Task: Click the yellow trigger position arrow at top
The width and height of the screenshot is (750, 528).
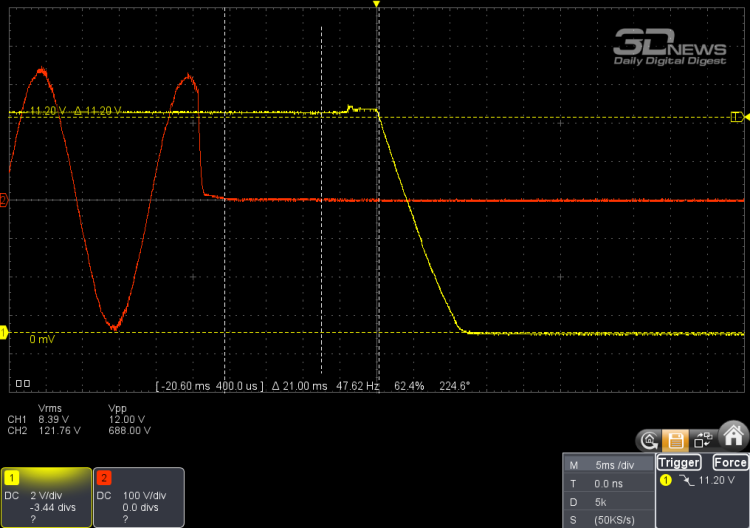Action: coord(377,5)
